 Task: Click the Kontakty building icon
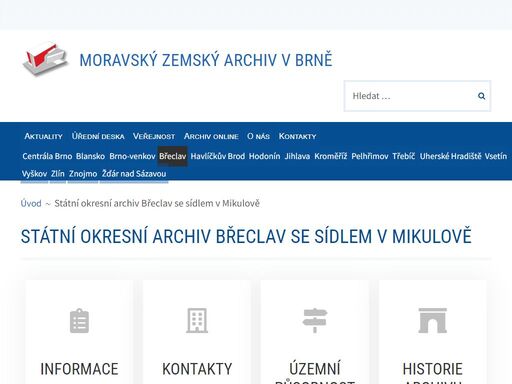pyautogui.click(x=197, y=321)
